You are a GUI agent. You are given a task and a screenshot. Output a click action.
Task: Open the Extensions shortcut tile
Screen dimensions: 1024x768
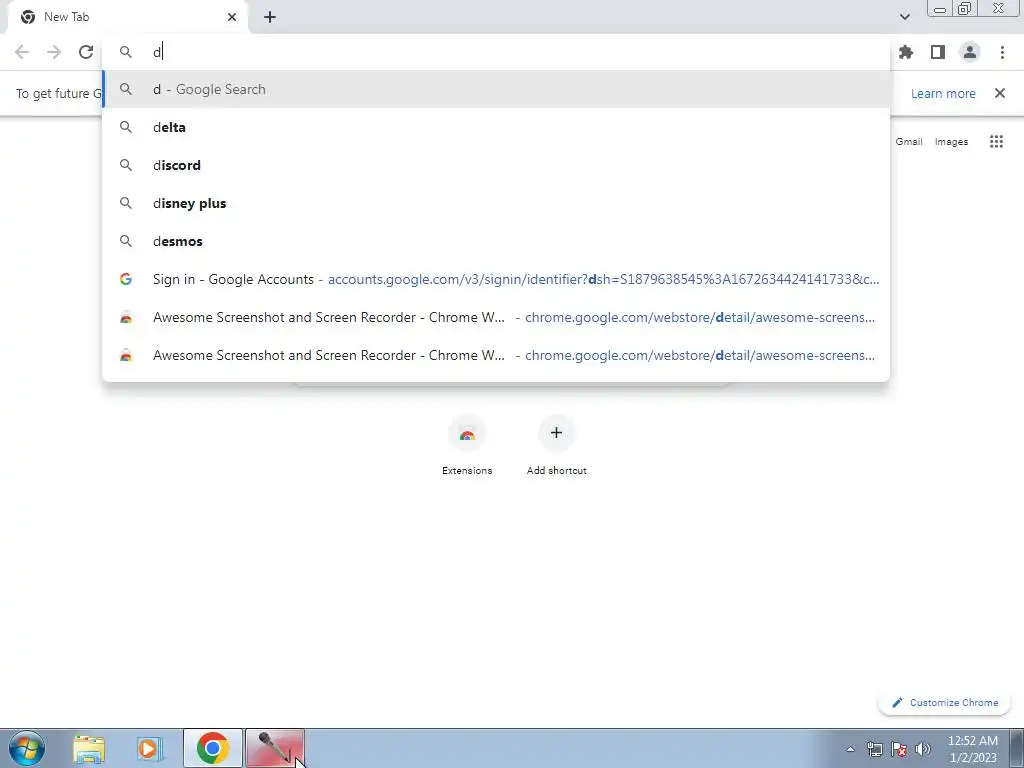point(467,445)
